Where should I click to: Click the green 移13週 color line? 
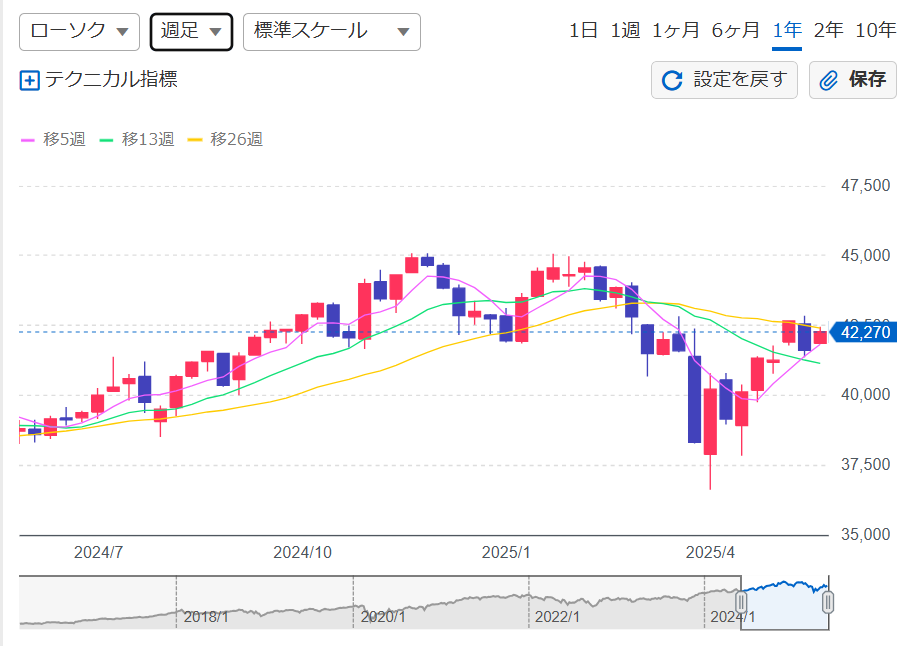(106, 140)
